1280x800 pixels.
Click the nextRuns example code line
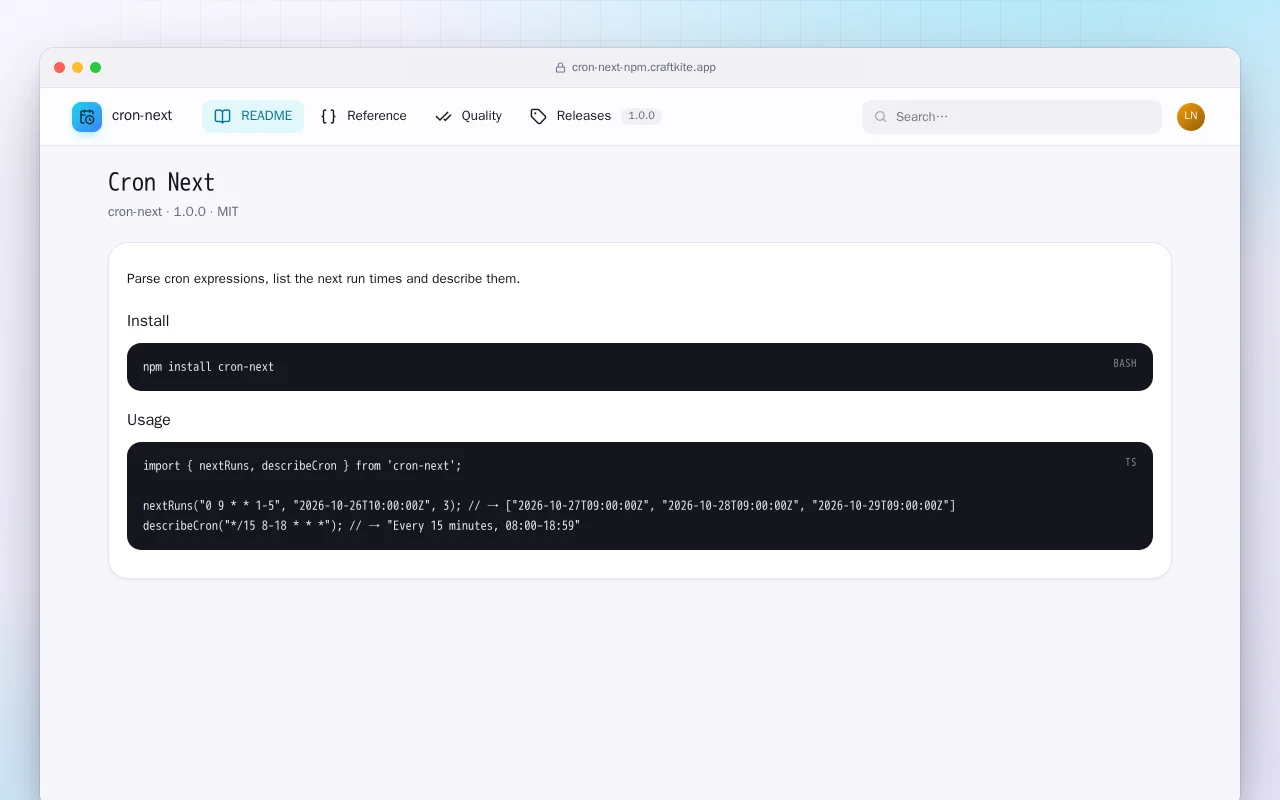549,506
